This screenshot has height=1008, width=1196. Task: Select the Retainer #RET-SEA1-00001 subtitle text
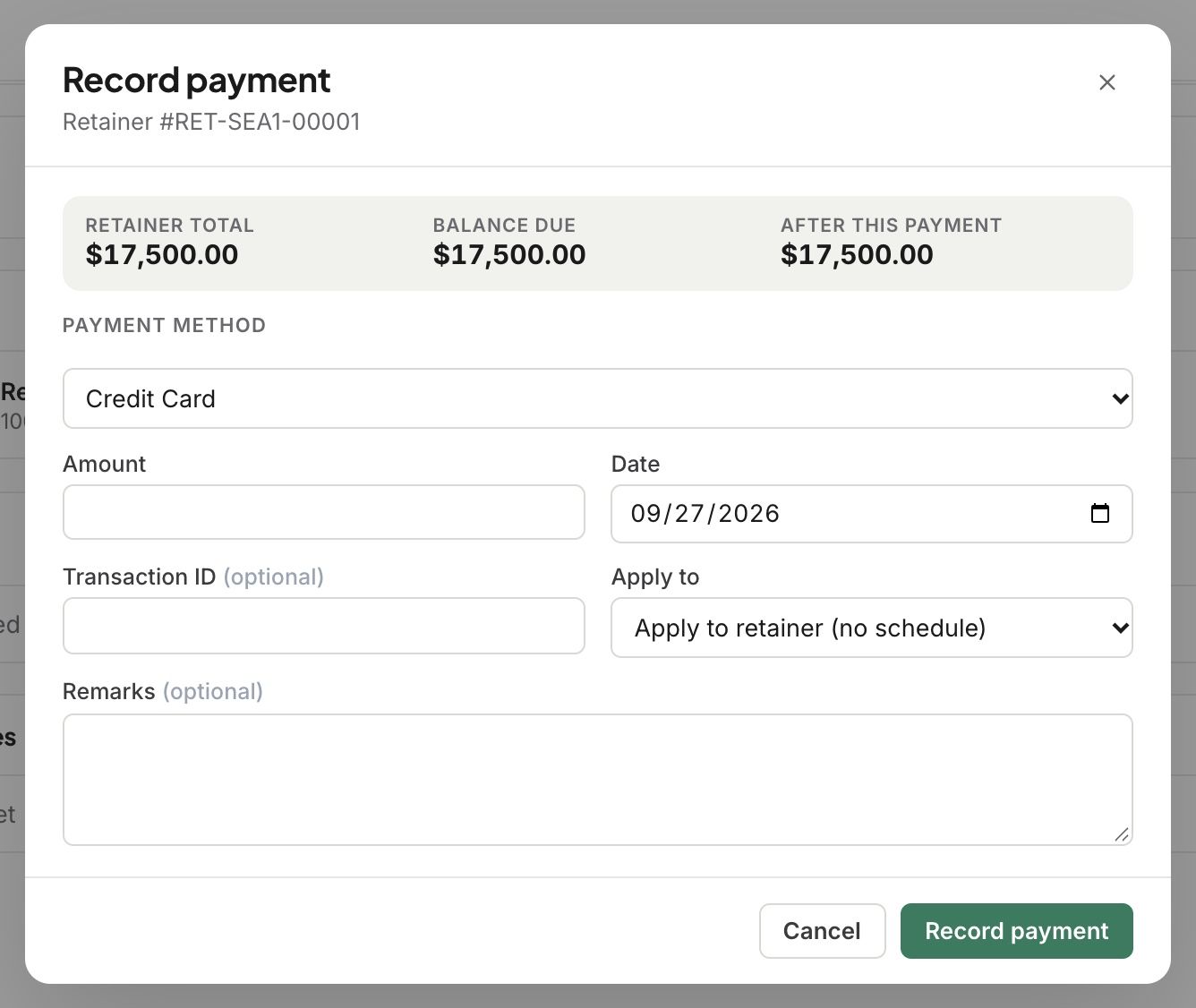211,122
